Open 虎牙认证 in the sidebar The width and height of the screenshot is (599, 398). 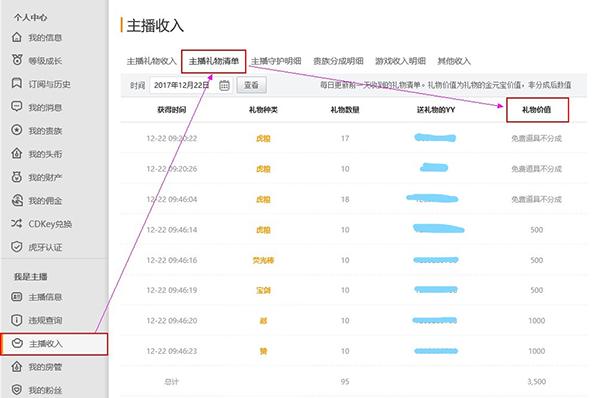tap(45, 247)
